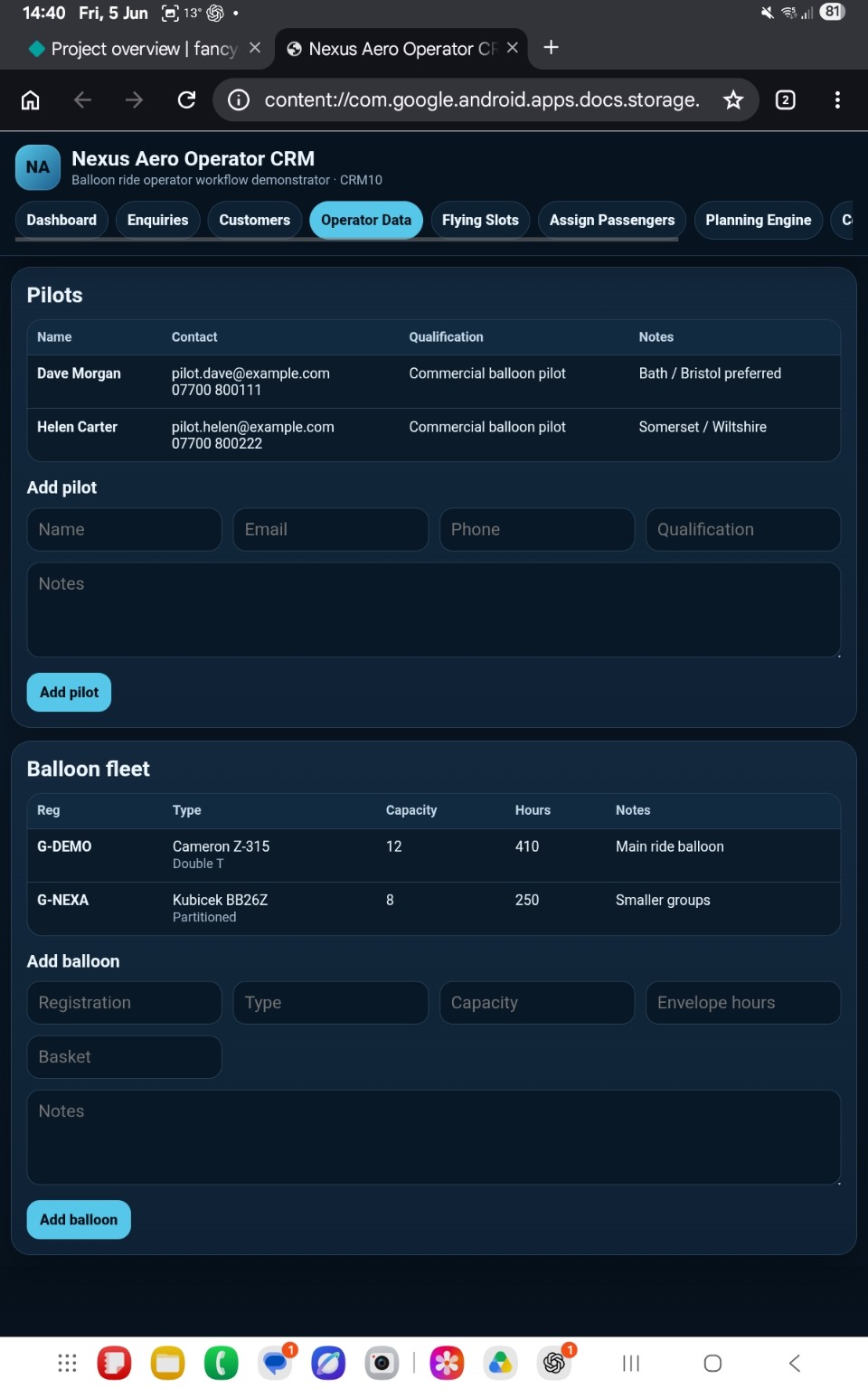Focus the Basket input field
This screenshot has height=1389, width=868.
[x=124, y=1057]
